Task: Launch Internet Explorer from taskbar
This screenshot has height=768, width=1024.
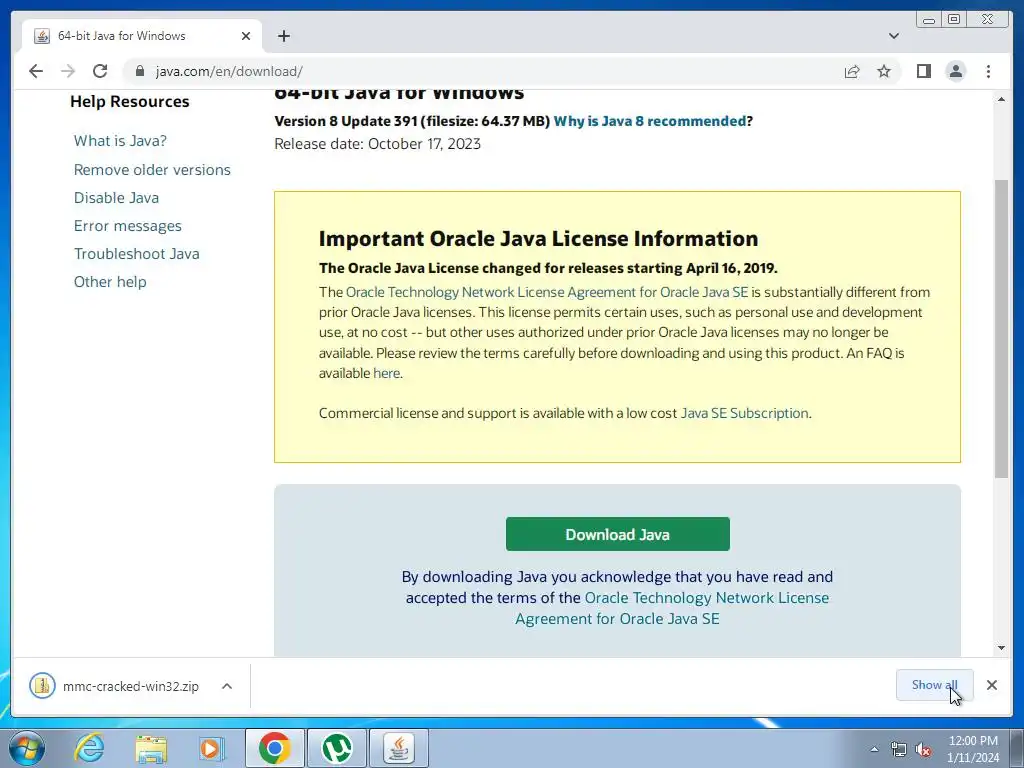Action: 89,748
